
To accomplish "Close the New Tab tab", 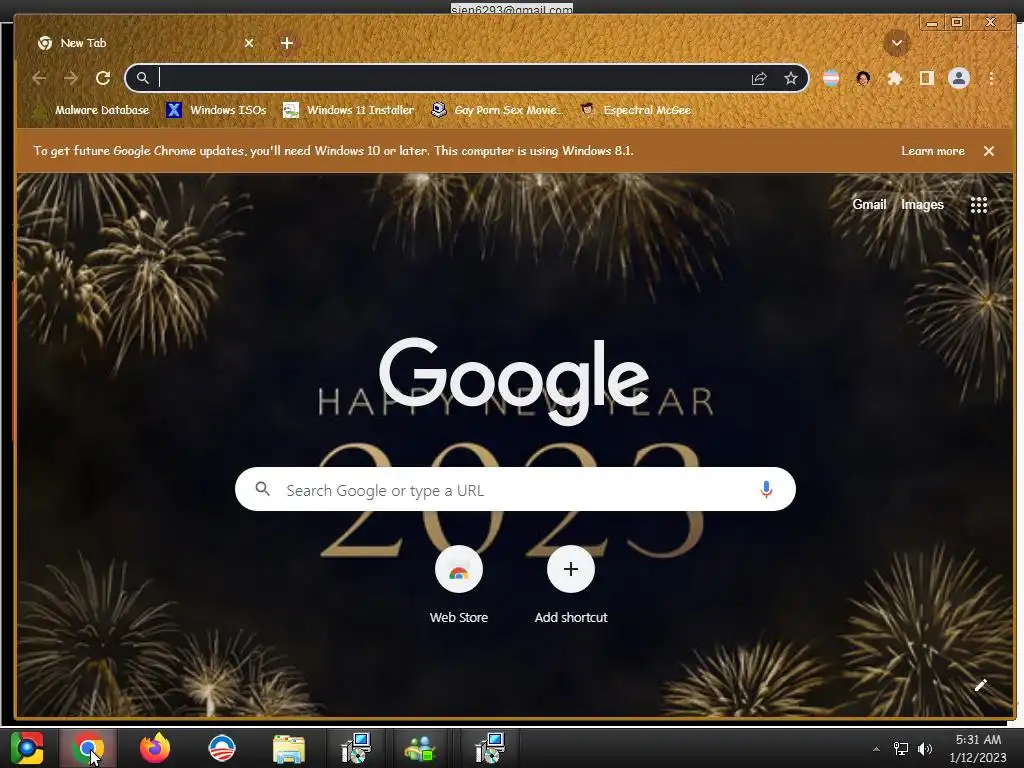I will (x=249, y=43).
